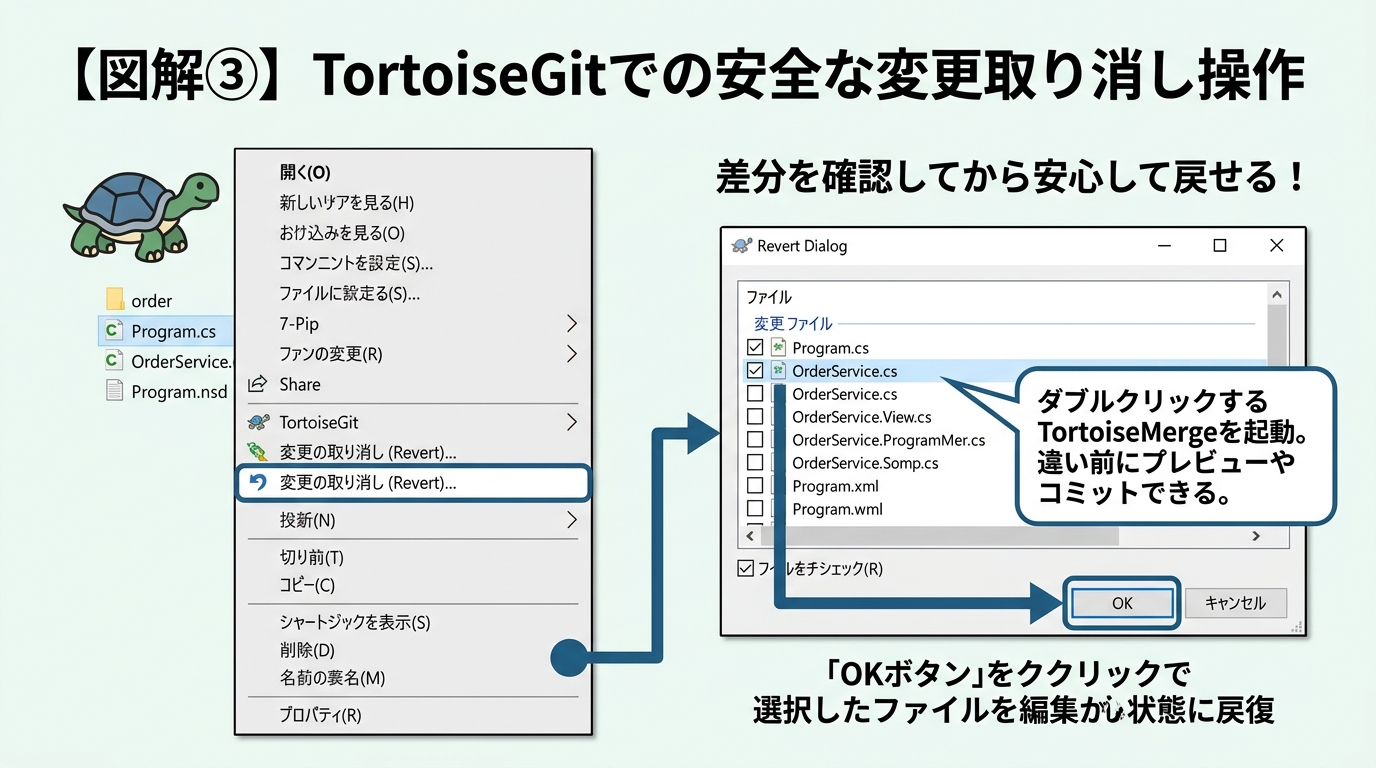Click the horizontal scrollbar right arrow
Screen dimensions: 1376x768
1257,537
